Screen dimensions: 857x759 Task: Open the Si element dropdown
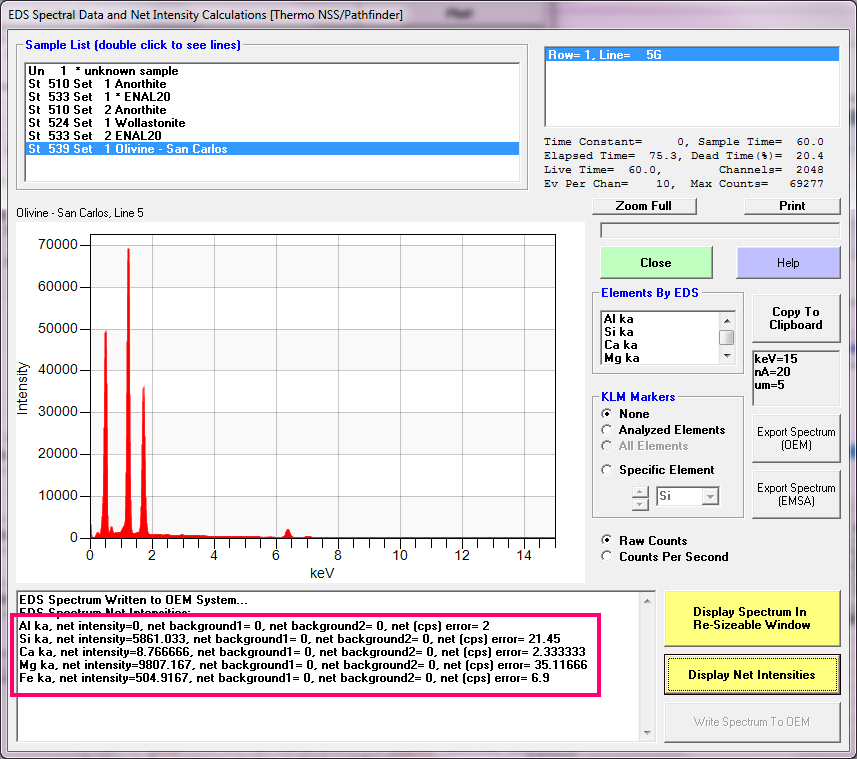pyautogui.click(x=710, y=496)
